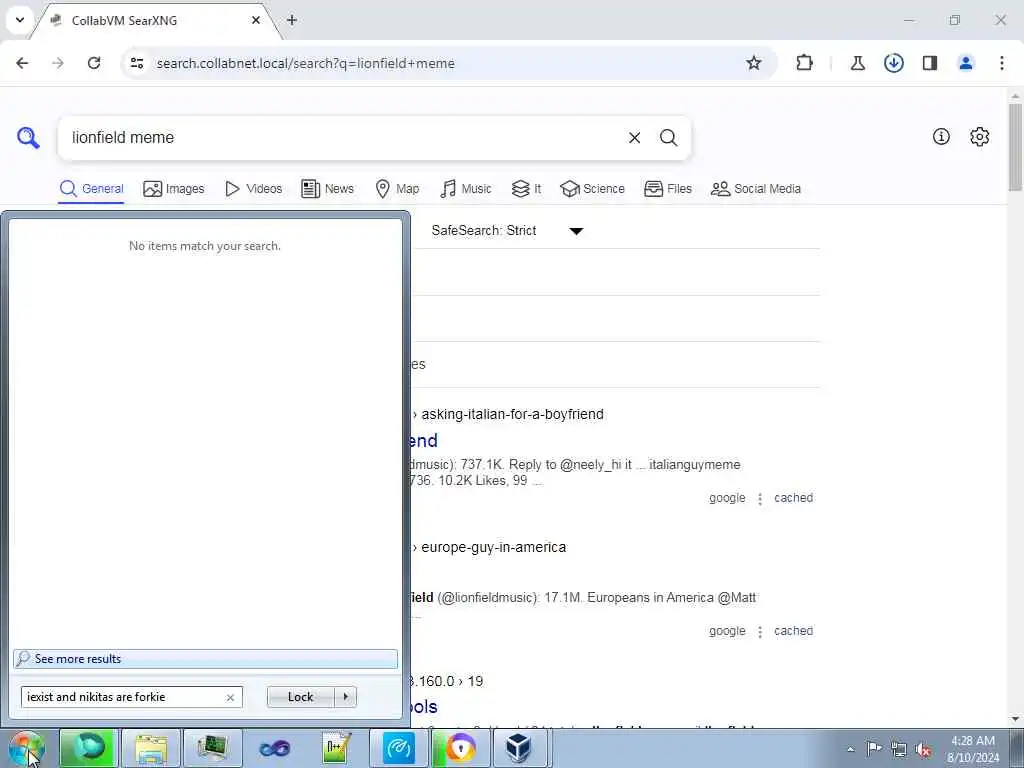Switch to the Music category tab
1024x768 pixels.
tap(466, 189)
